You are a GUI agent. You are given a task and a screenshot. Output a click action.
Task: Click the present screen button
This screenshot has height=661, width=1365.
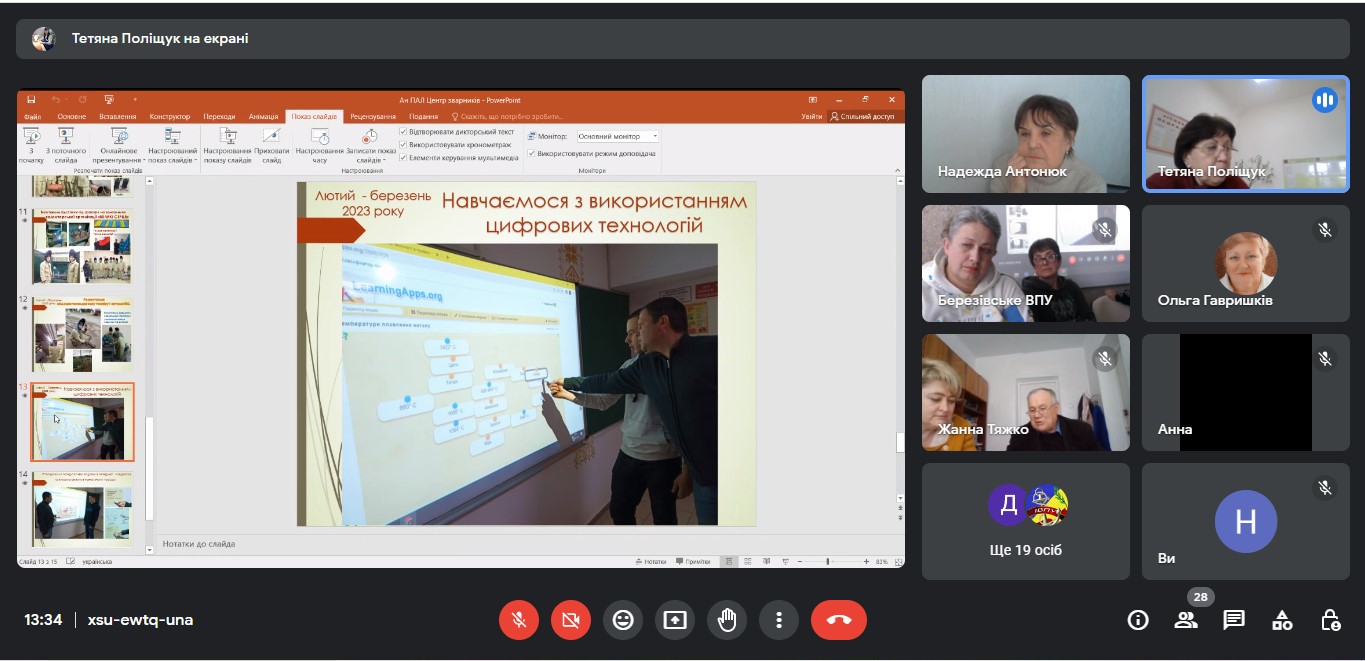pyautogui.click(x=675, y=620)
